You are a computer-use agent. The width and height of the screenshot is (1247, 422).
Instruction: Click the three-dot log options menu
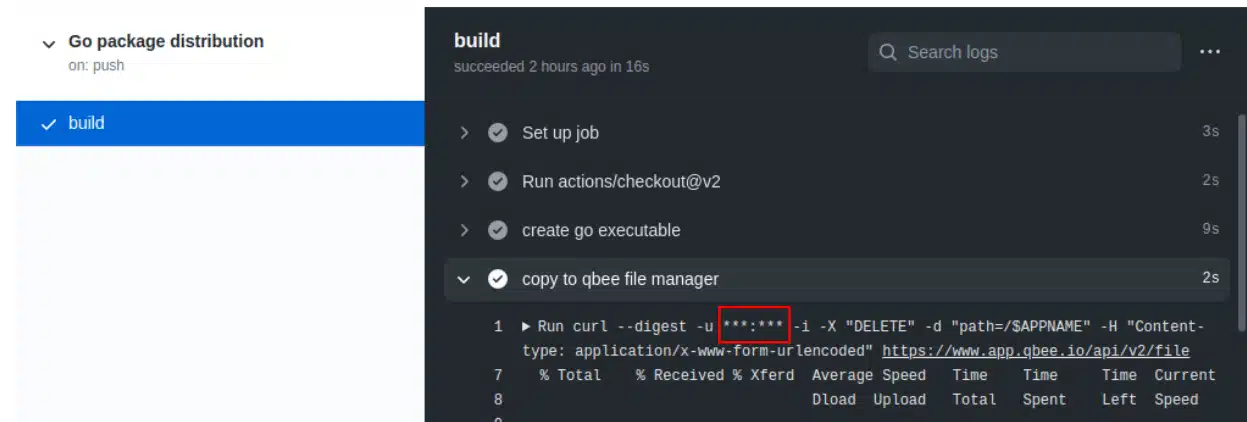(x=1209, y=52)
